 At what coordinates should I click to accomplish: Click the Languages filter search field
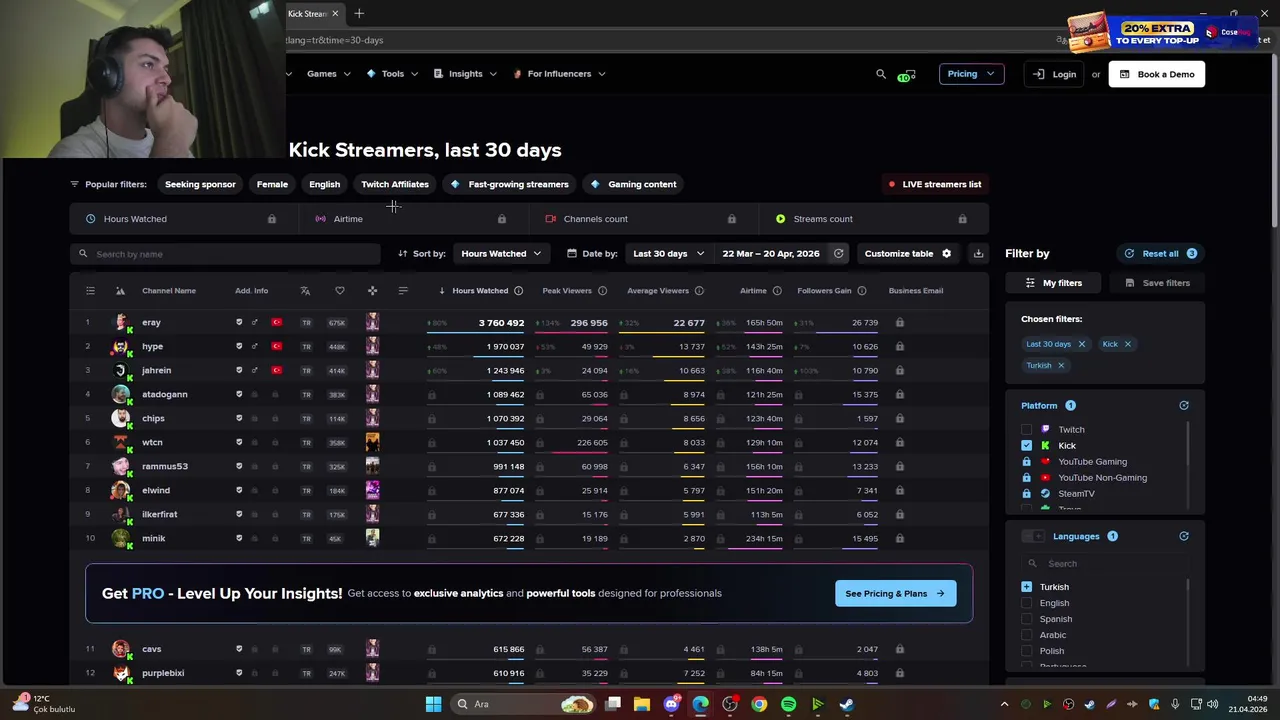click(1104, 564)
